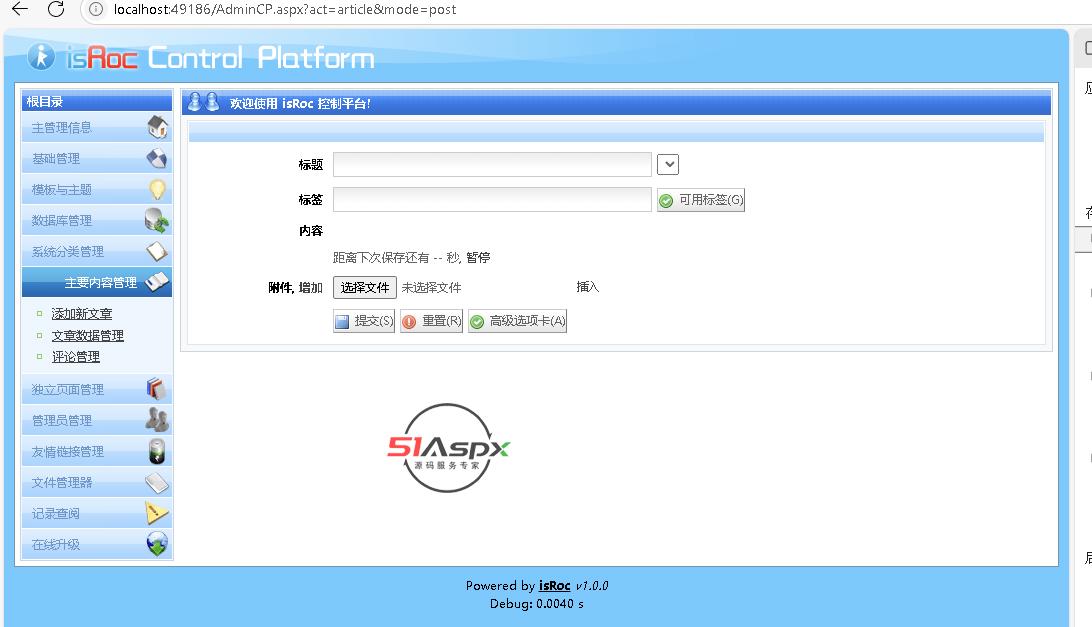Open 独立页面管理 menu section
This screenshot has width=1092, height=627.
pos(97,389)
